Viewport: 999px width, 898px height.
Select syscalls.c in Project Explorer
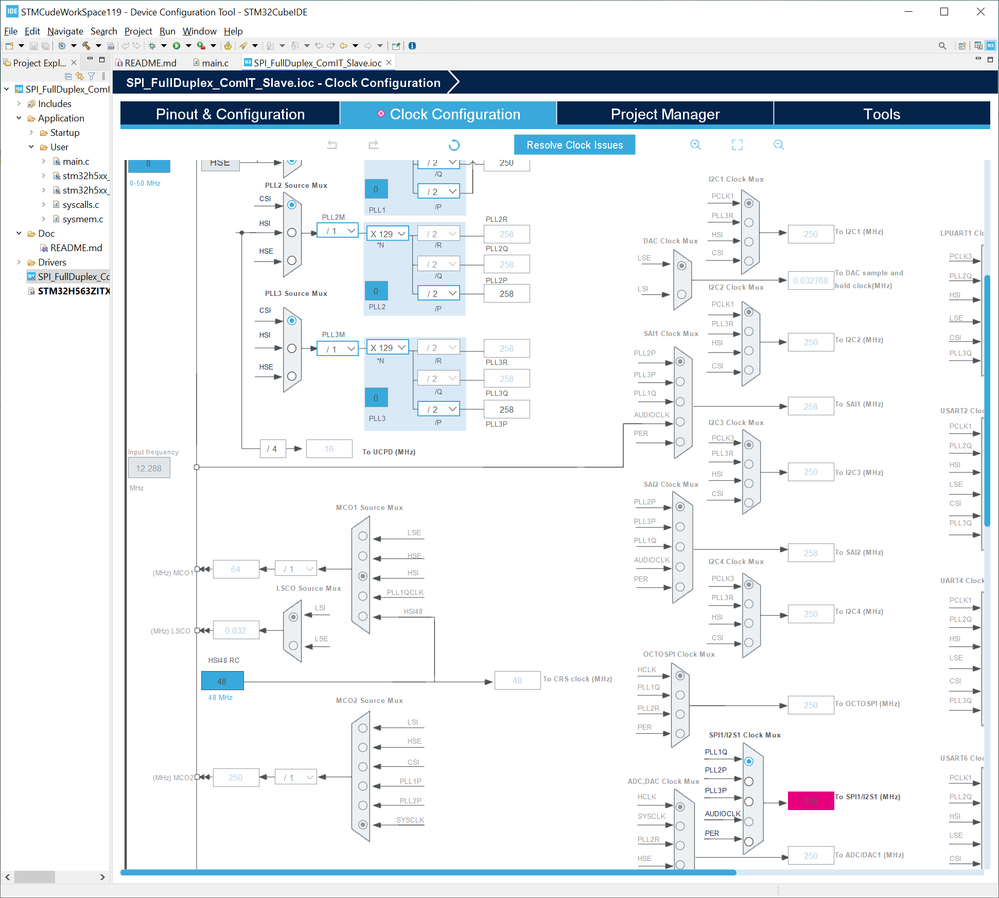click(x=80, y=205)
